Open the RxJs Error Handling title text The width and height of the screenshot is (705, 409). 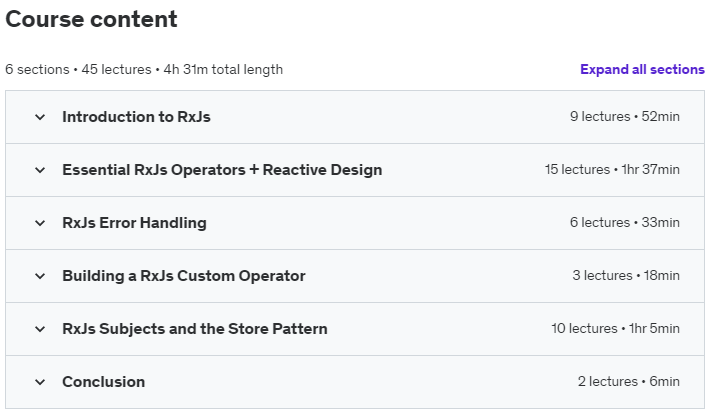click(134, 223)
